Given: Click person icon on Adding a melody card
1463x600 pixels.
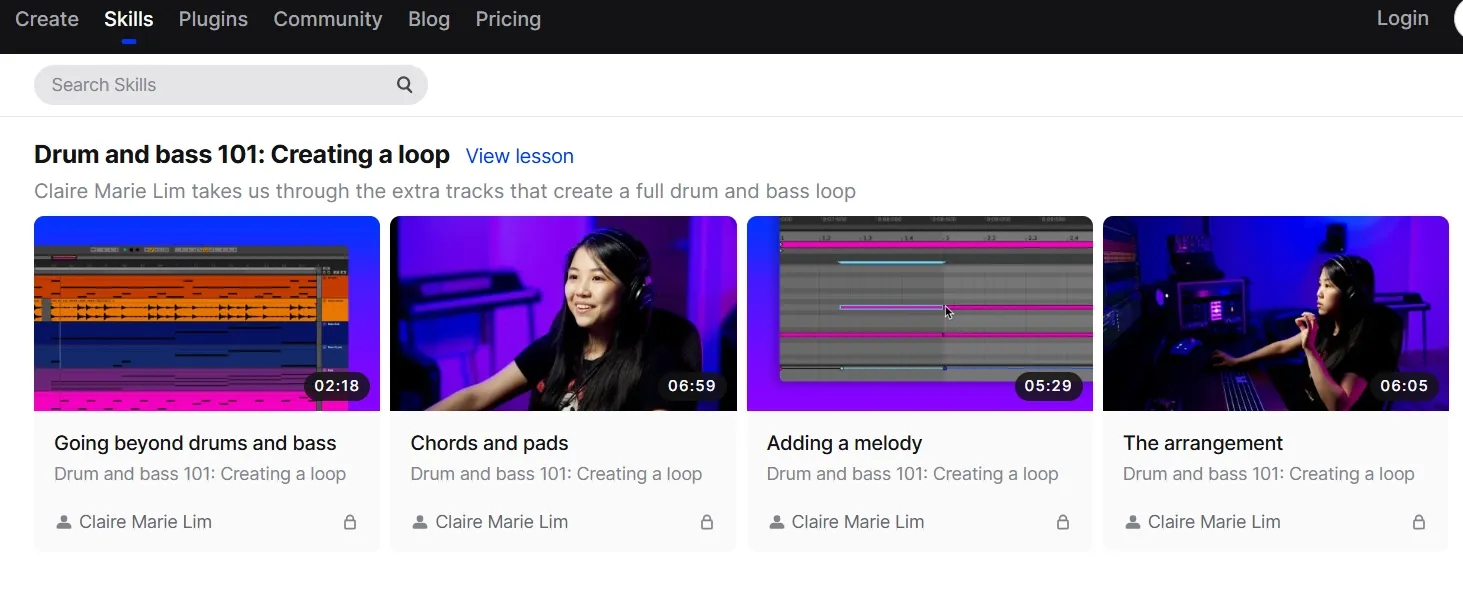Looking at the screenshot, I should (x=776, y=522).
